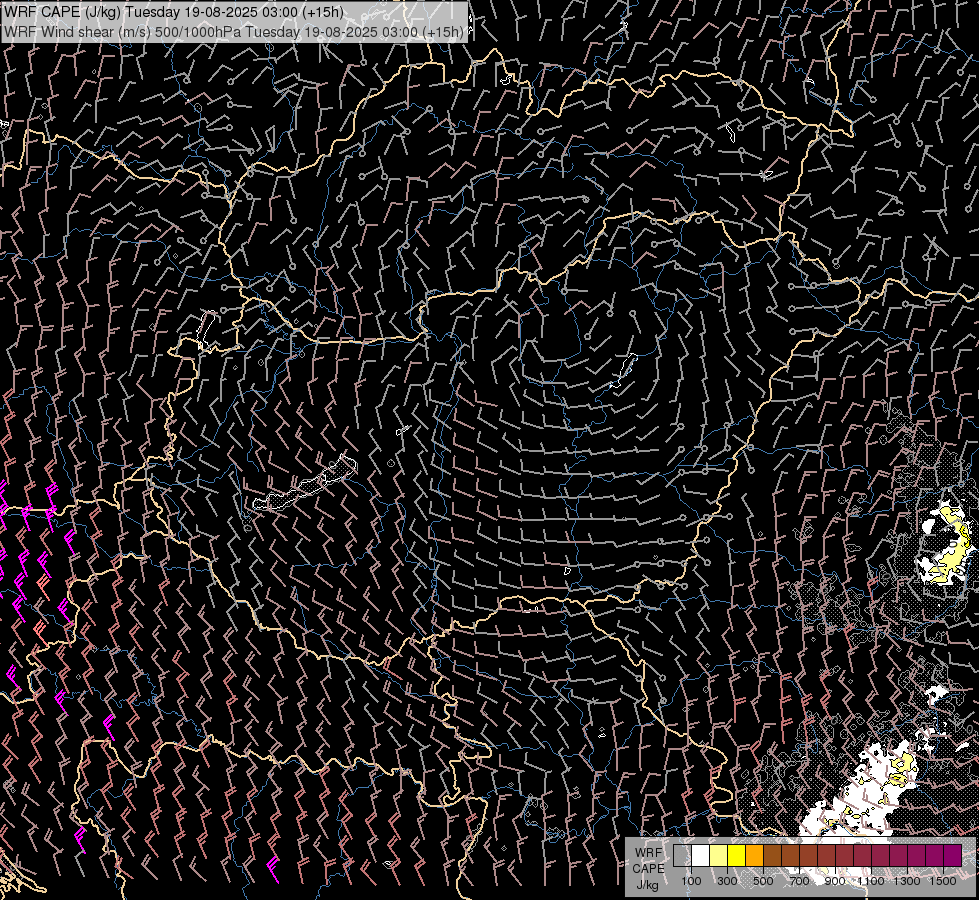Select the bright yellow legend swatch
The height and width of the screenshot is (900, 979).
click(x=737, y=855)
